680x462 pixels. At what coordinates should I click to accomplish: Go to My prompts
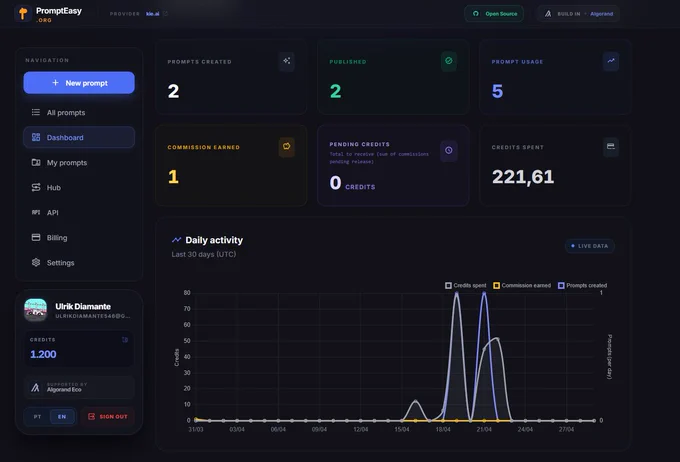point(79,163)
